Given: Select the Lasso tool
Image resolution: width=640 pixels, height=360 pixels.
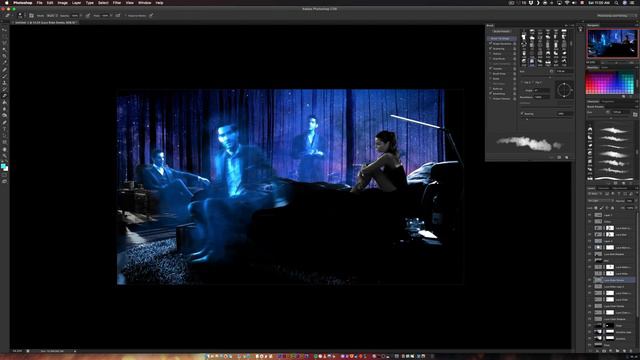Looking at the screenshot, I should point(4,42).
